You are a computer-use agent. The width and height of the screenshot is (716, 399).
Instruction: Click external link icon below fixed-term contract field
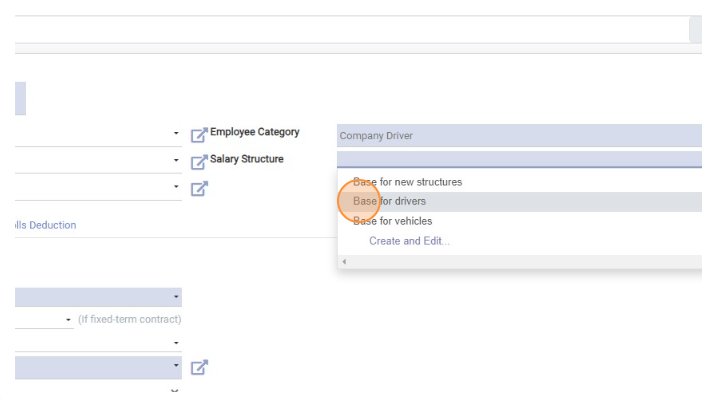[x=199, y=367]
